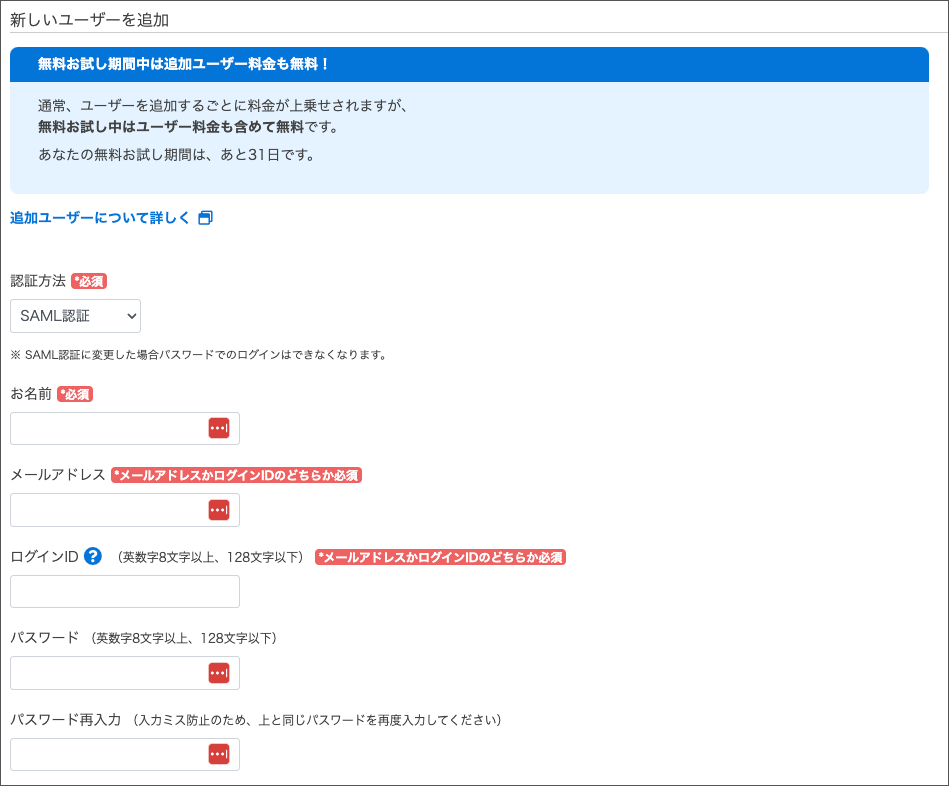
Task: Click into the ログインID input box
Action: [125, 591]
